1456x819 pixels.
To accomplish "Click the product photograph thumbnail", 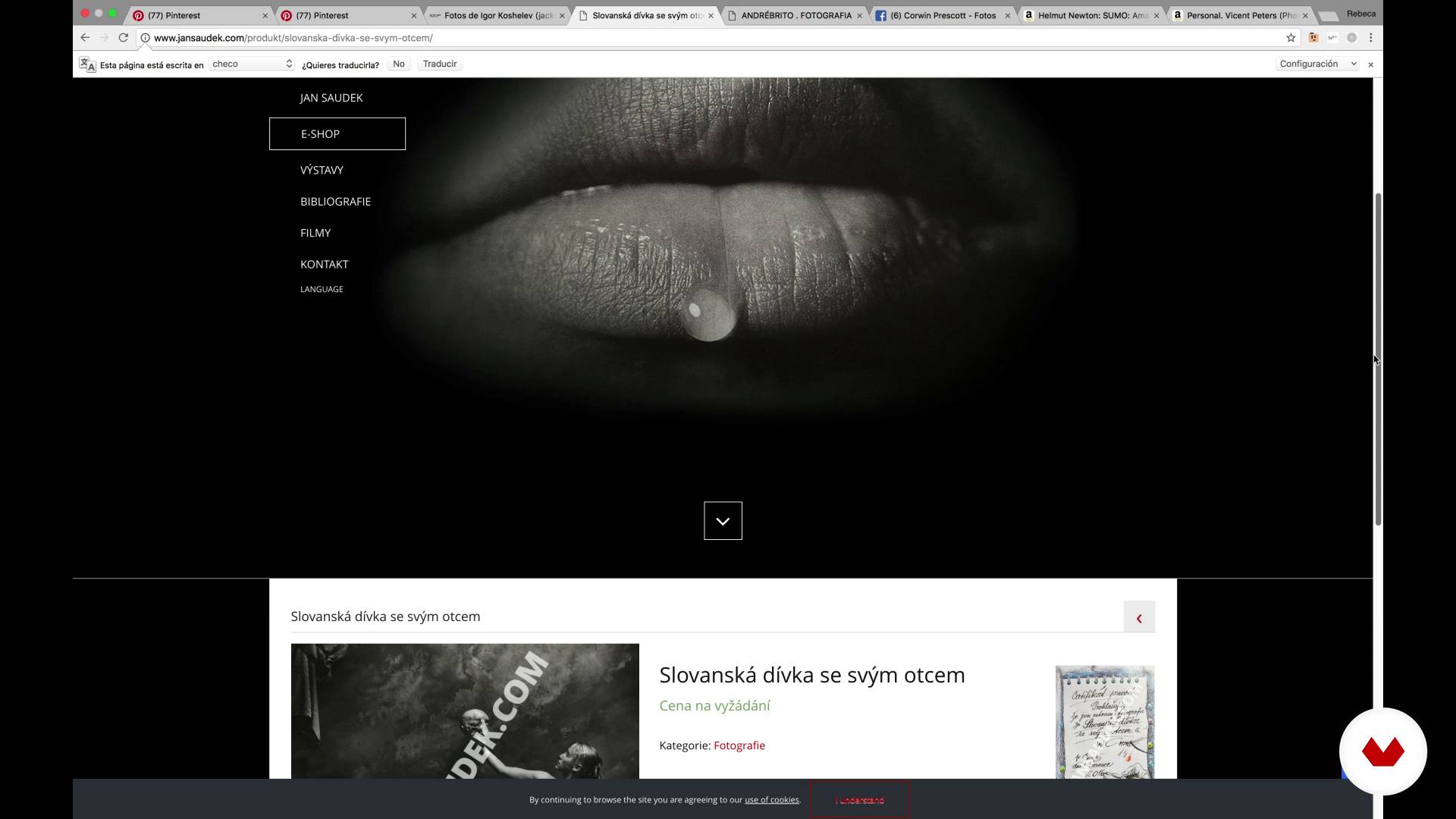I will click(x=465, y=711).
